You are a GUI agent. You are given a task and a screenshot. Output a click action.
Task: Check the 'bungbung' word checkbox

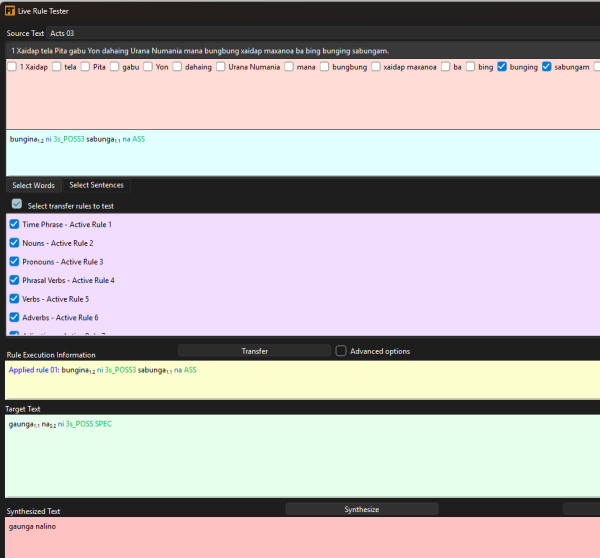pyautogui.click(x=324, y=67)
